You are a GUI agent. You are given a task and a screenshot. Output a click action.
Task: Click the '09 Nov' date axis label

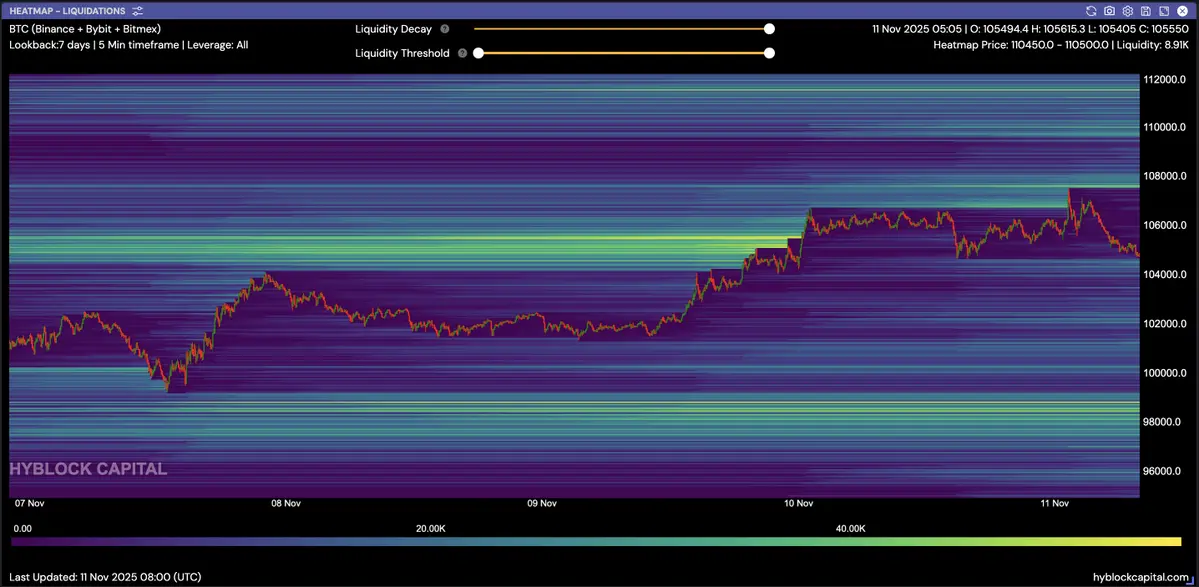(541, 503)
